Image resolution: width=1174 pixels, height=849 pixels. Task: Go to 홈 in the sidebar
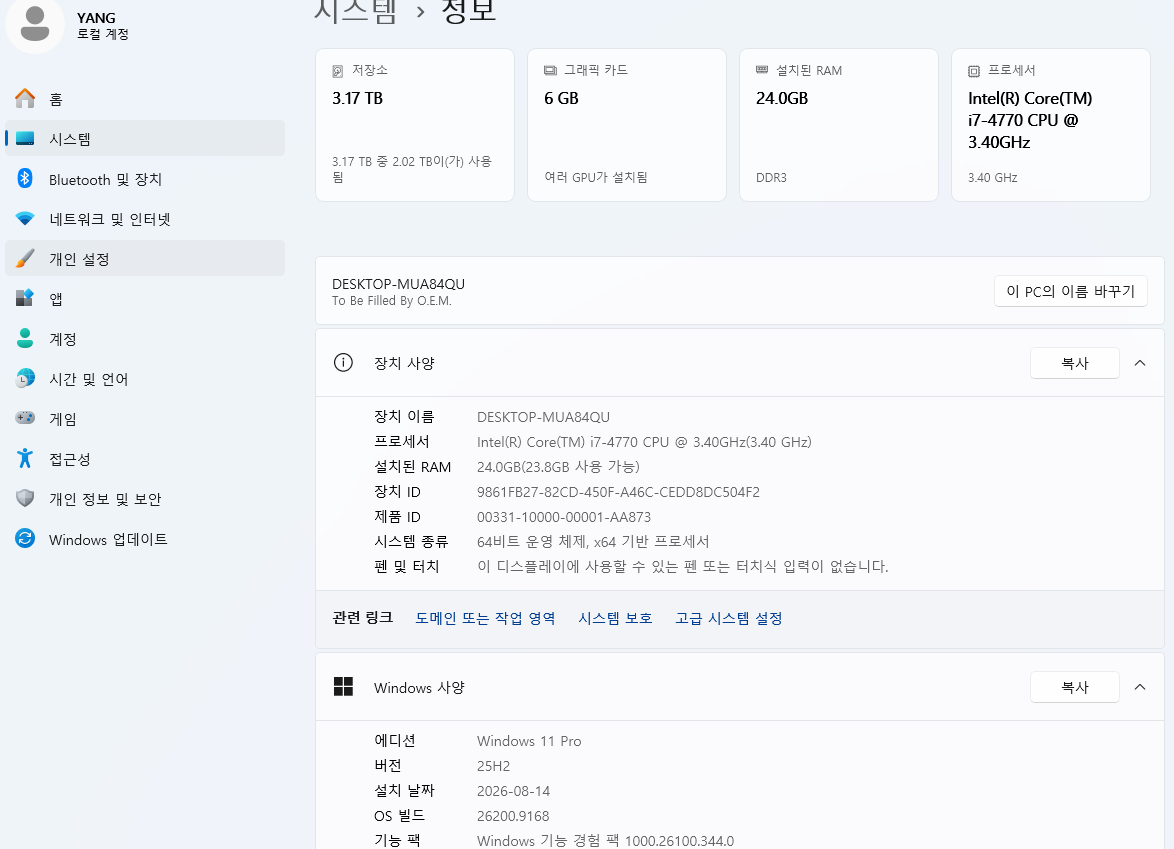pyautogui.click(x=145, y=99)
